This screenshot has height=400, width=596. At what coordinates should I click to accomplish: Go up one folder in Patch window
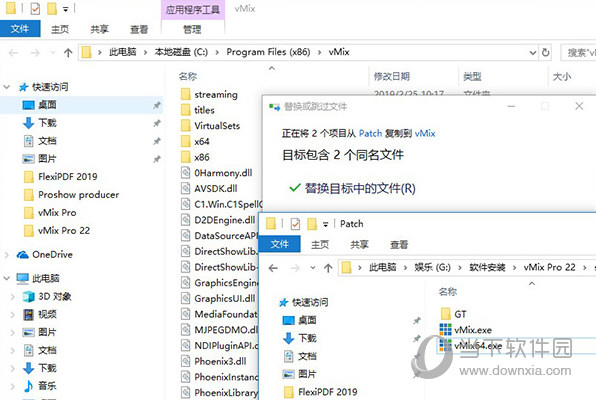pyautogui.click(x=328, y=268)
